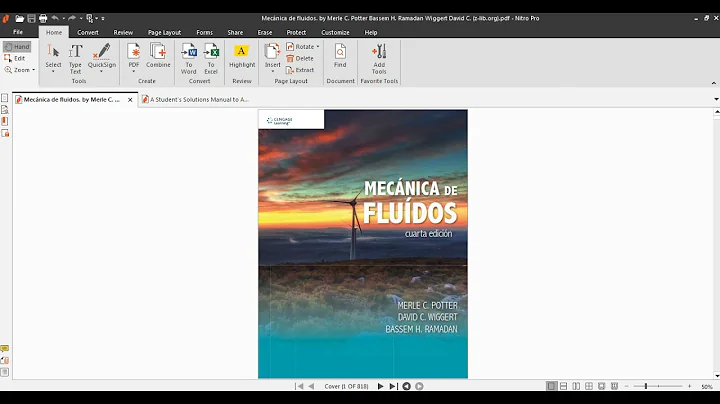Rotate pages using Rotate
Screen dimensions: 720x404
tap(300, 46)
